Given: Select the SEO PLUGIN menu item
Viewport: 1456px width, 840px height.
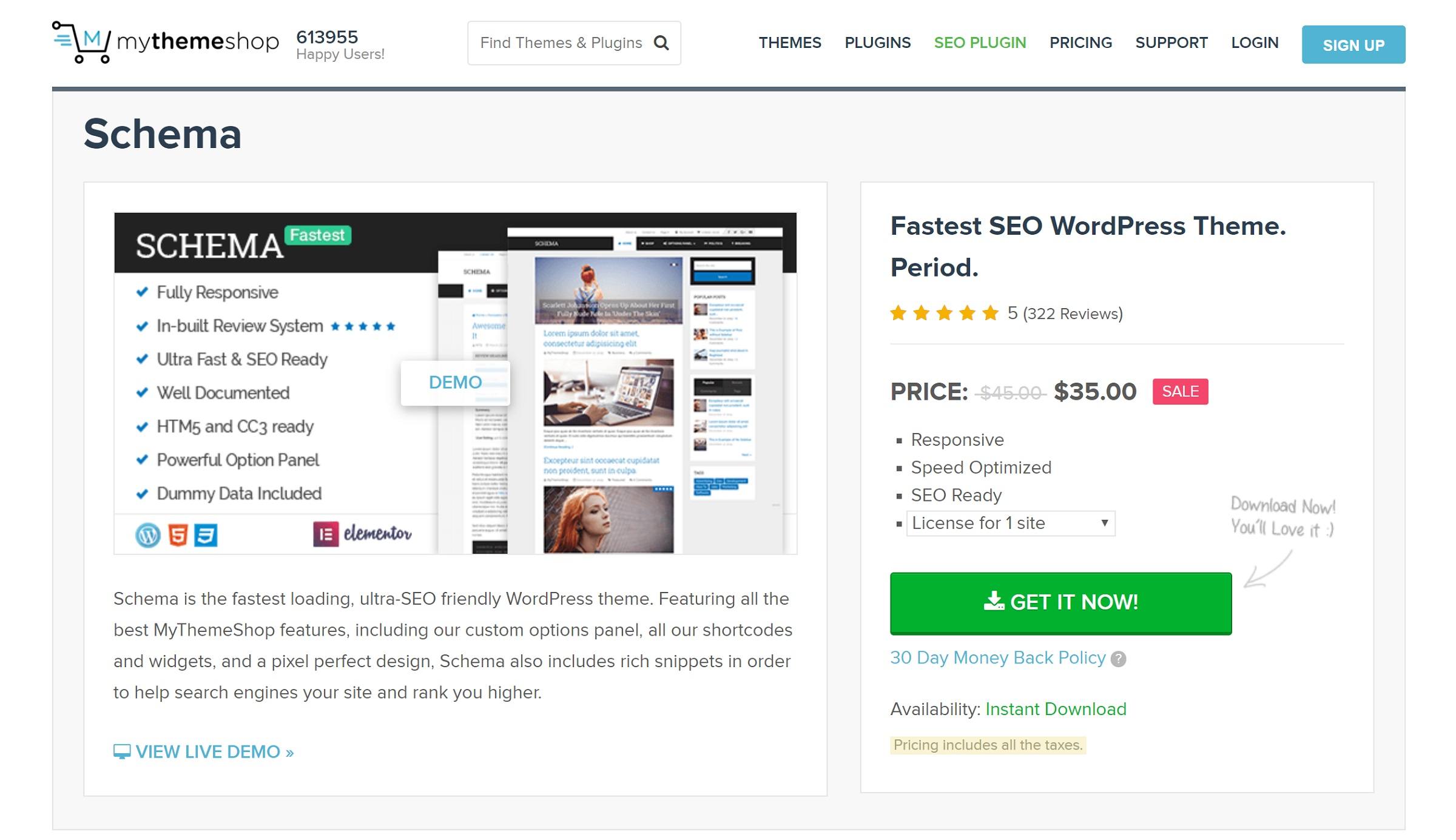Looking at the screenshot, I should click(980, 43).
